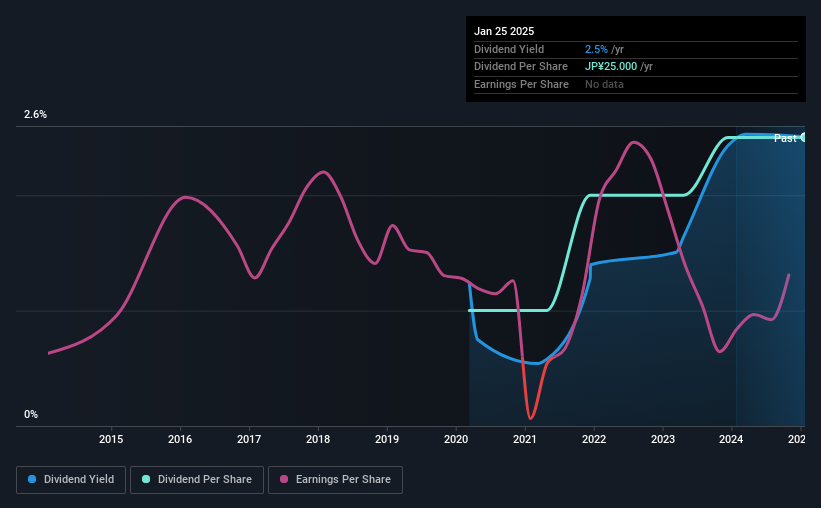The image size is (821, 508).
Task: Select the 2015 x-axis label
Action: point(111,439)
